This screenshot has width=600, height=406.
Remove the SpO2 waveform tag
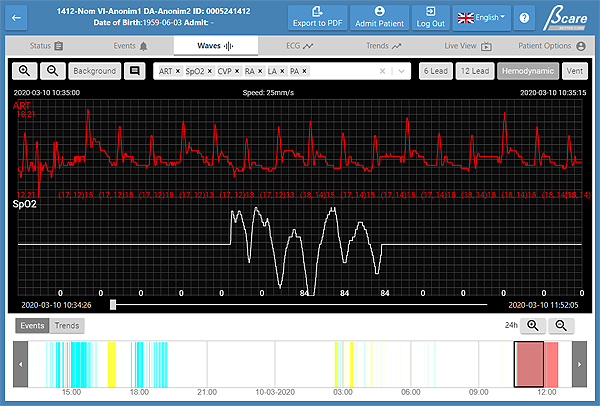pyautogui.click(x=210, y=71)
